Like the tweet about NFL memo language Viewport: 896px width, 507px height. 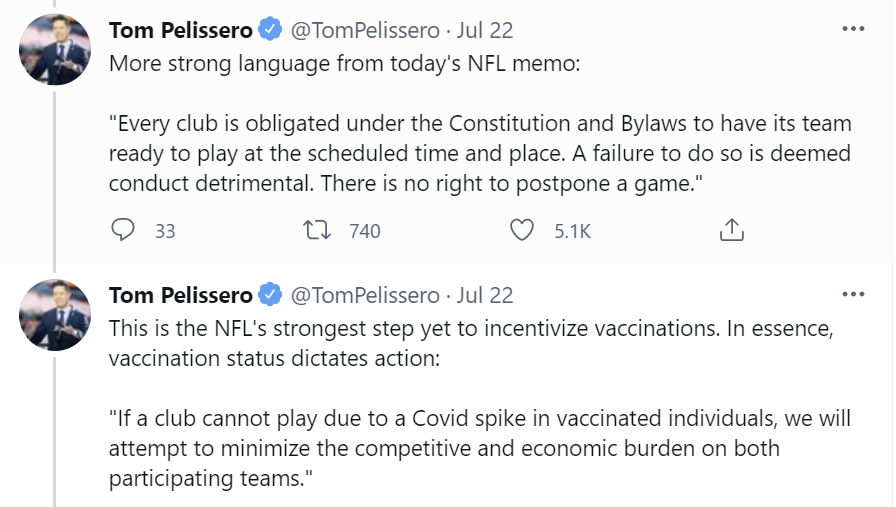pos(522,231)
